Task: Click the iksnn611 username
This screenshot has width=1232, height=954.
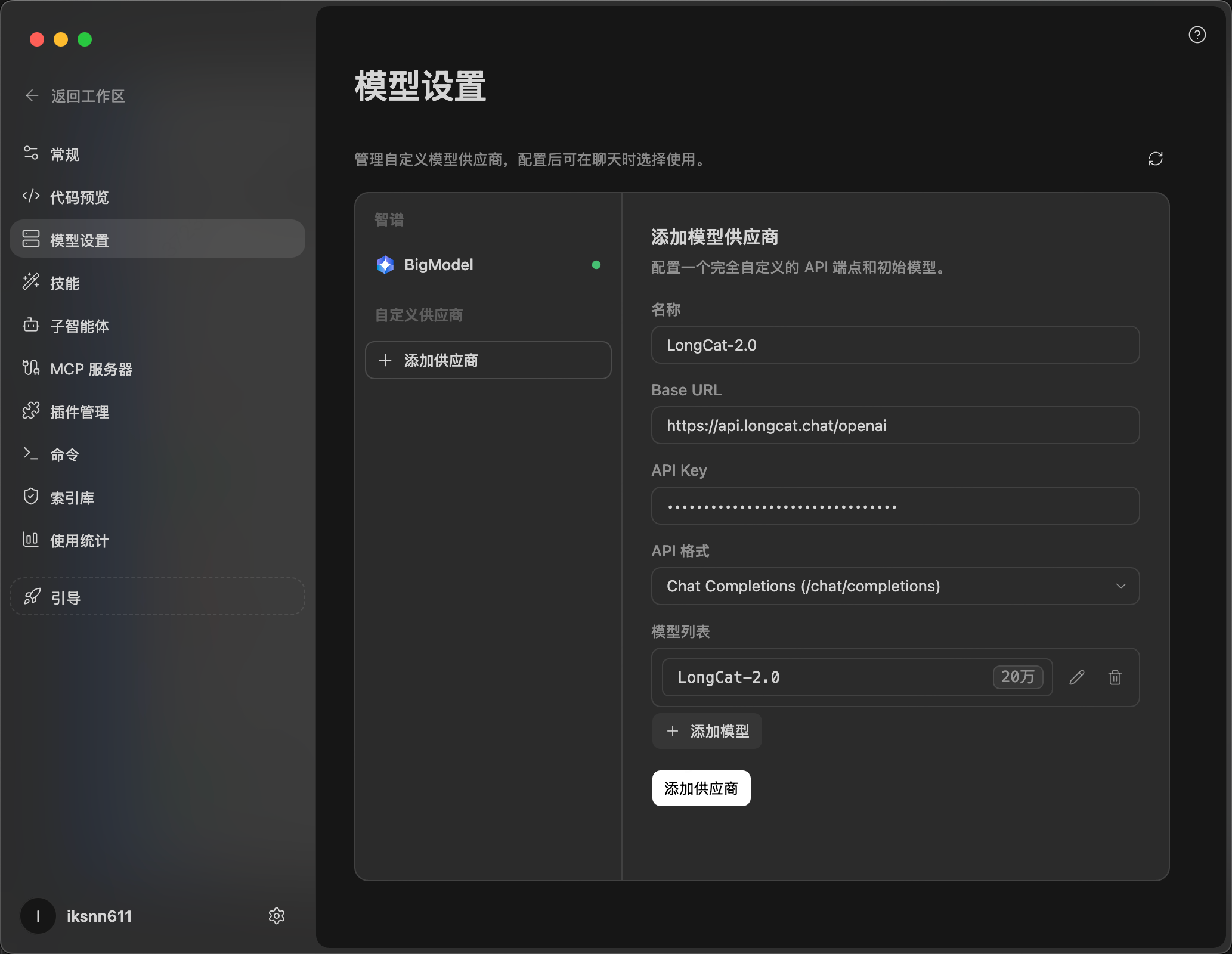Action: point(99,916)
